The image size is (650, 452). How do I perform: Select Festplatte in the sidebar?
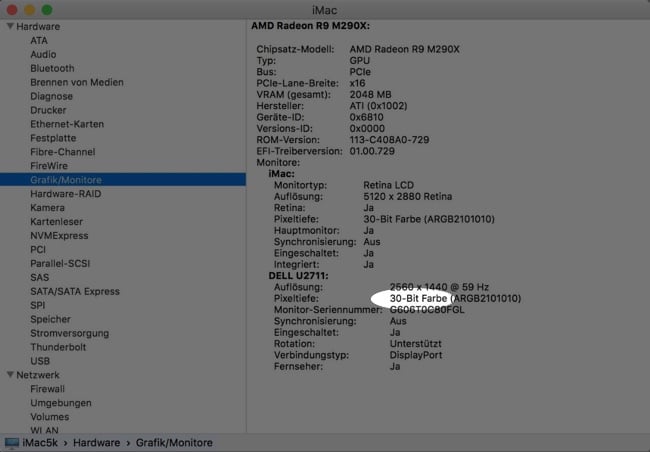click(x=53, y=138)
